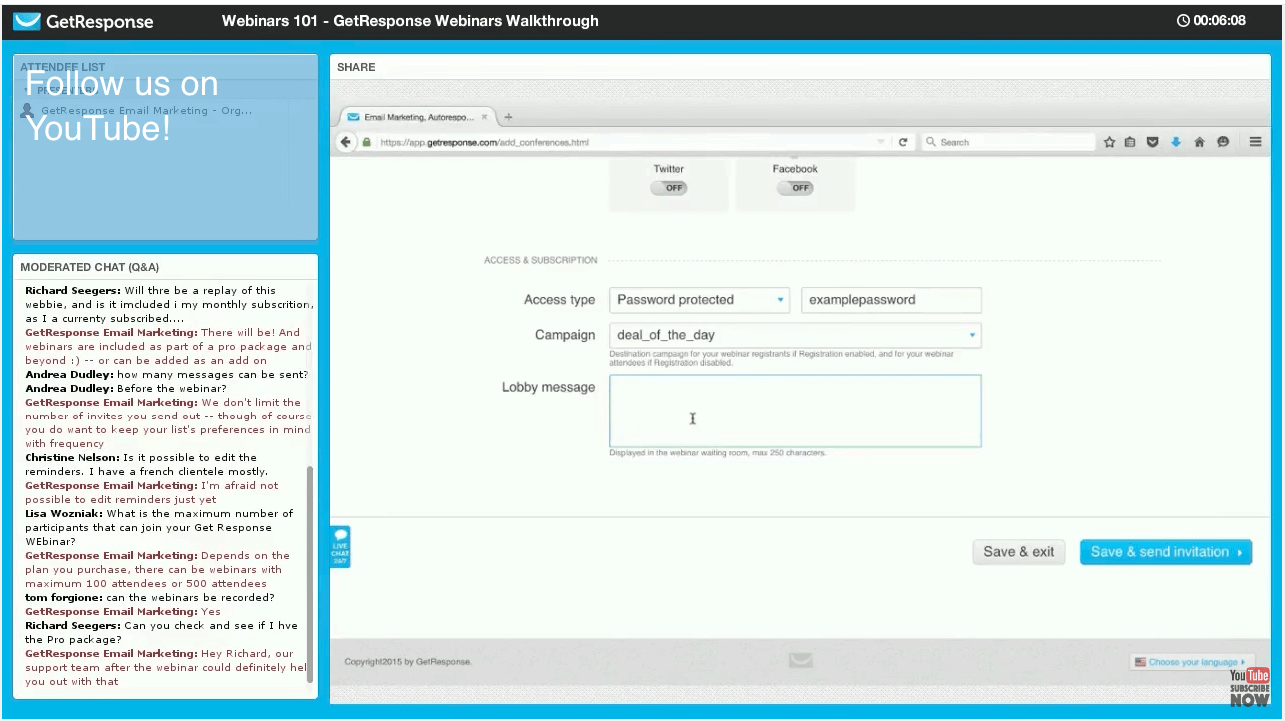Open the Campaign dropdown showing deal_of_the_day

pyautogui.click(x=795, y=335)
